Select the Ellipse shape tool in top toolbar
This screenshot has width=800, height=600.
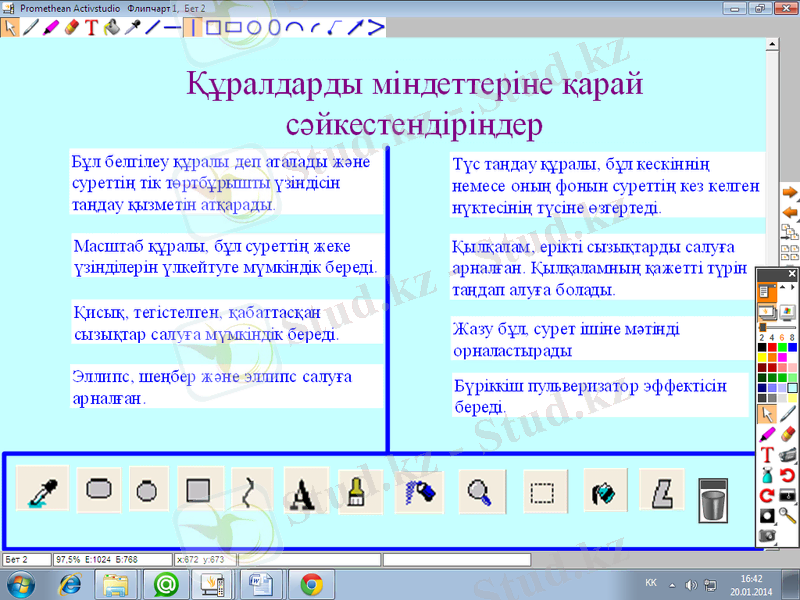pos(254,28)
